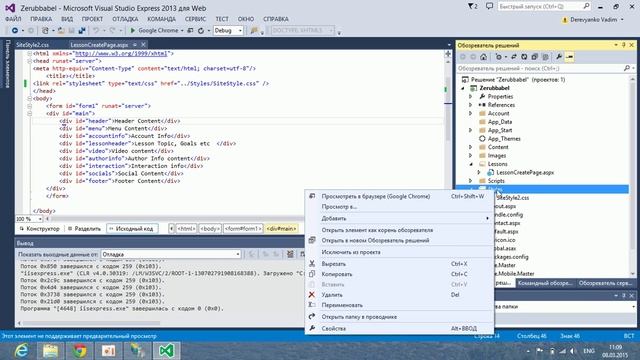640x360 pixels.
Task: Expand the Scripts folder node
Action: coord(470,181)
